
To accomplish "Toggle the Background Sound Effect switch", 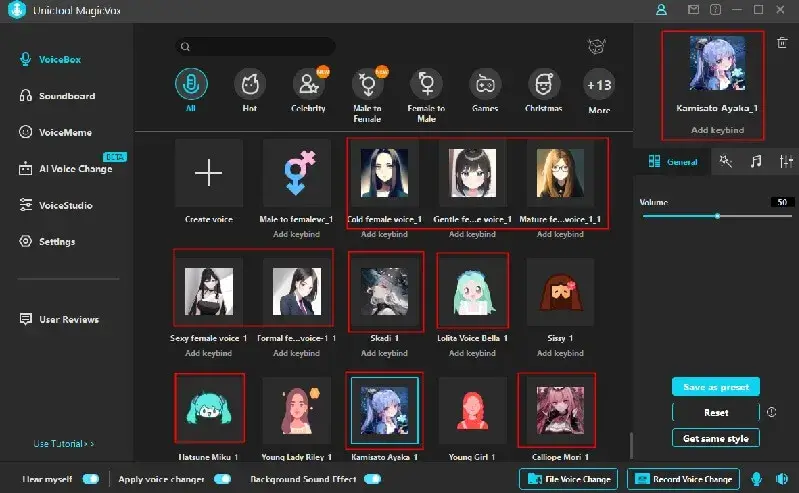I will [x=372, y=479].
